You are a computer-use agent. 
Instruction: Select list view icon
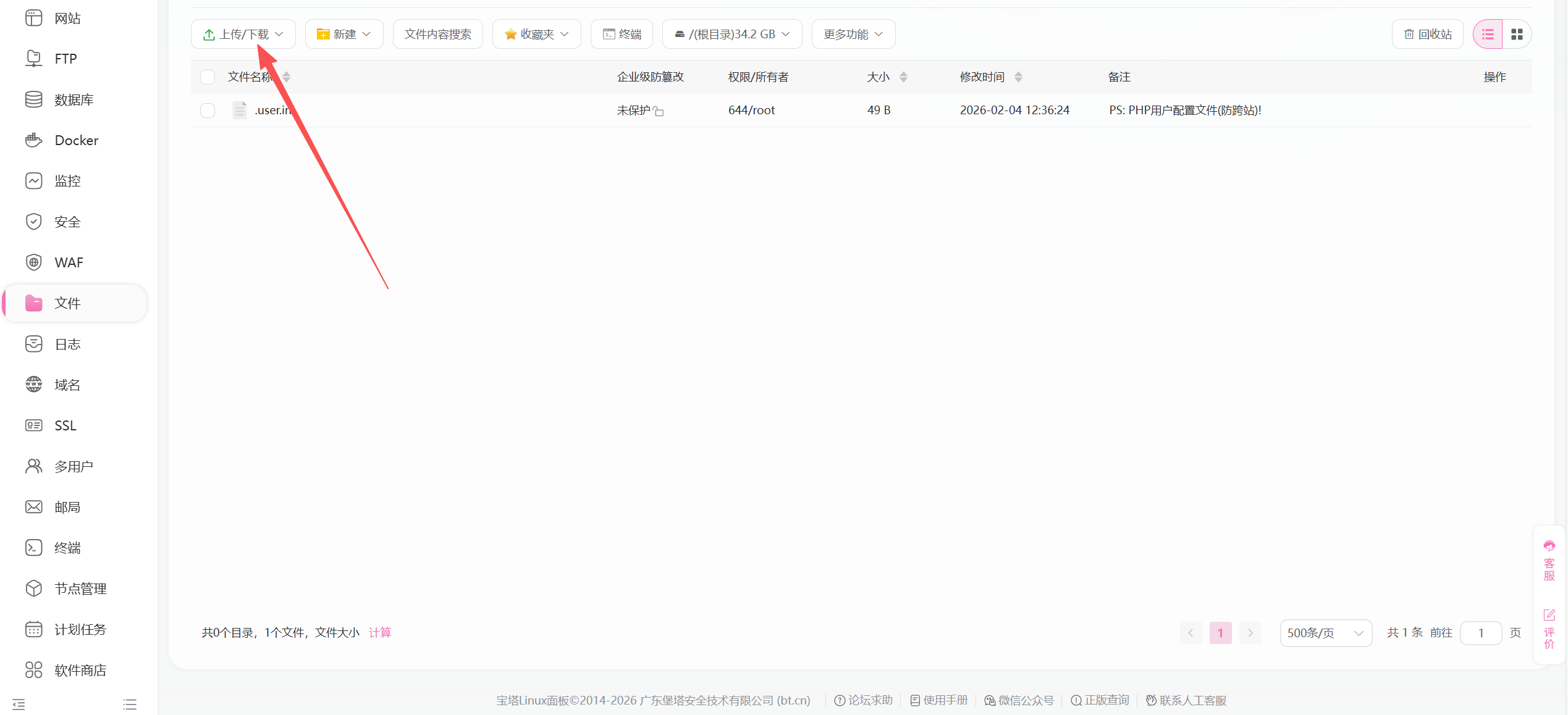click(1488, 35)
